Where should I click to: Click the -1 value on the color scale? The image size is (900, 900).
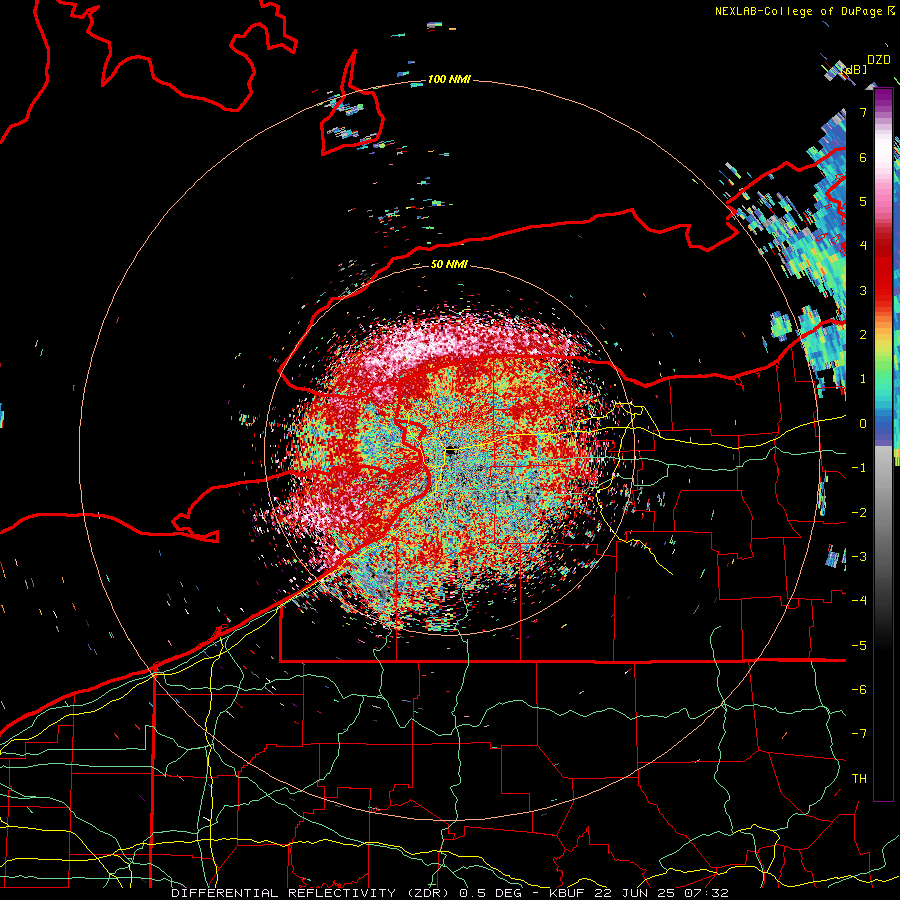859,468
